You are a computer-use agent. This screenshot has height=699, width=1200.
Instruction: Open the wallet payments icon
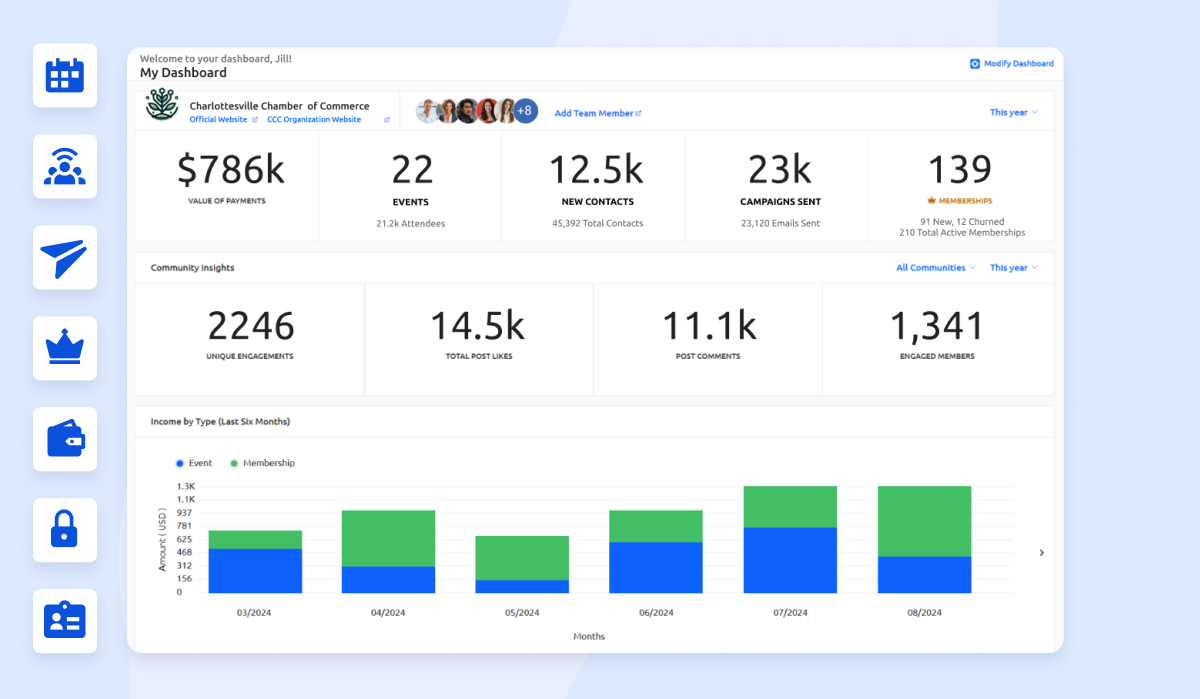point(65,440)
